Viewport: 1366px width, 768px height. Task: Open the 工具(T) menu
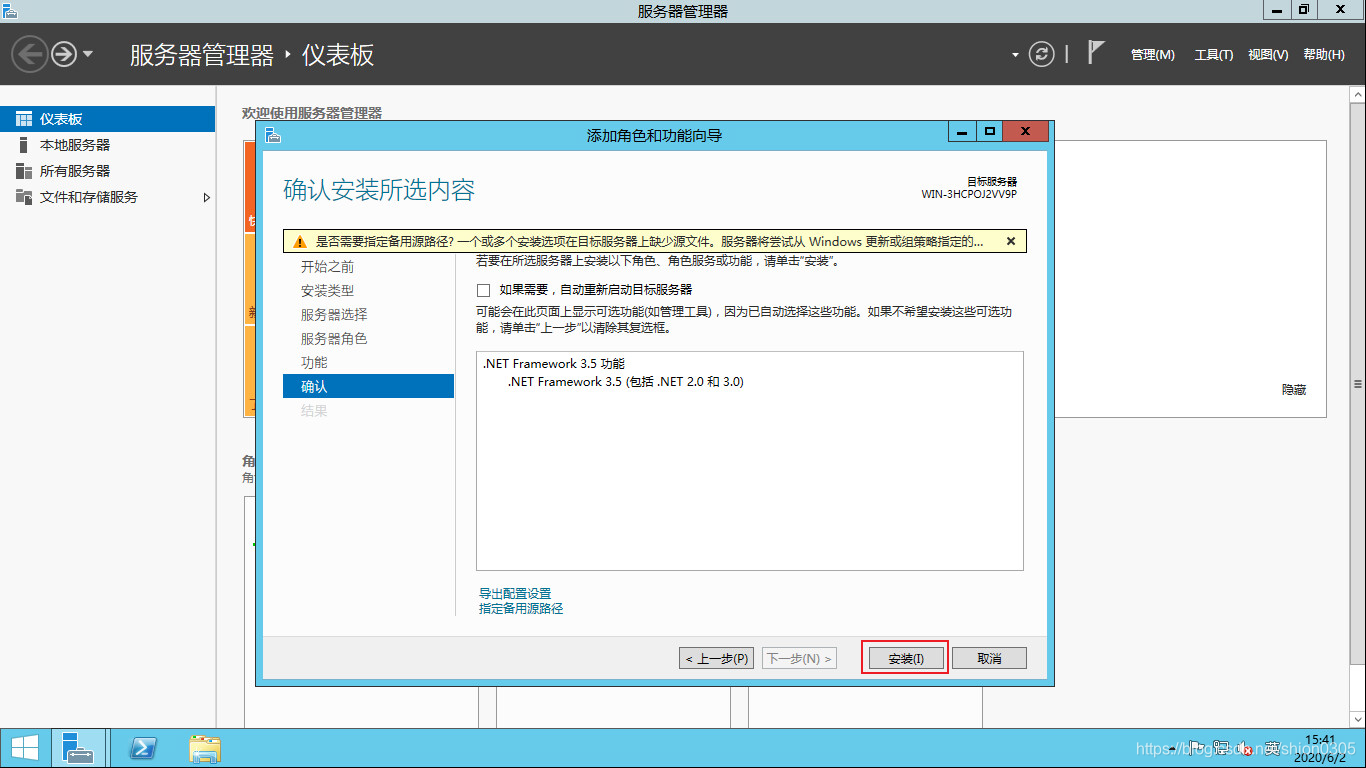(1214, 55)
